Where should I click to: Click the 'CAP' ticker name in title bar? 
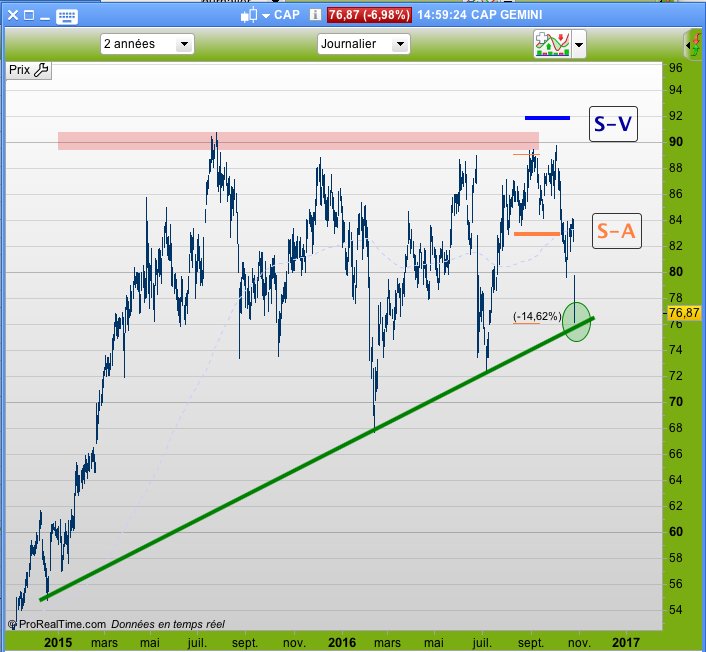click(287, 15)
